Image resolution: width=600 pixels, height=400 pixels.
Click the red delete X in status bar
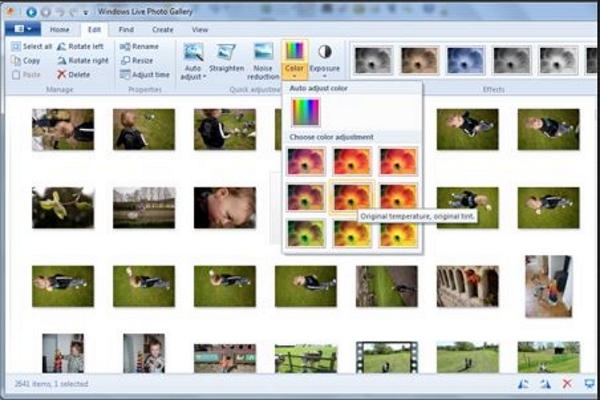(567, 384)
